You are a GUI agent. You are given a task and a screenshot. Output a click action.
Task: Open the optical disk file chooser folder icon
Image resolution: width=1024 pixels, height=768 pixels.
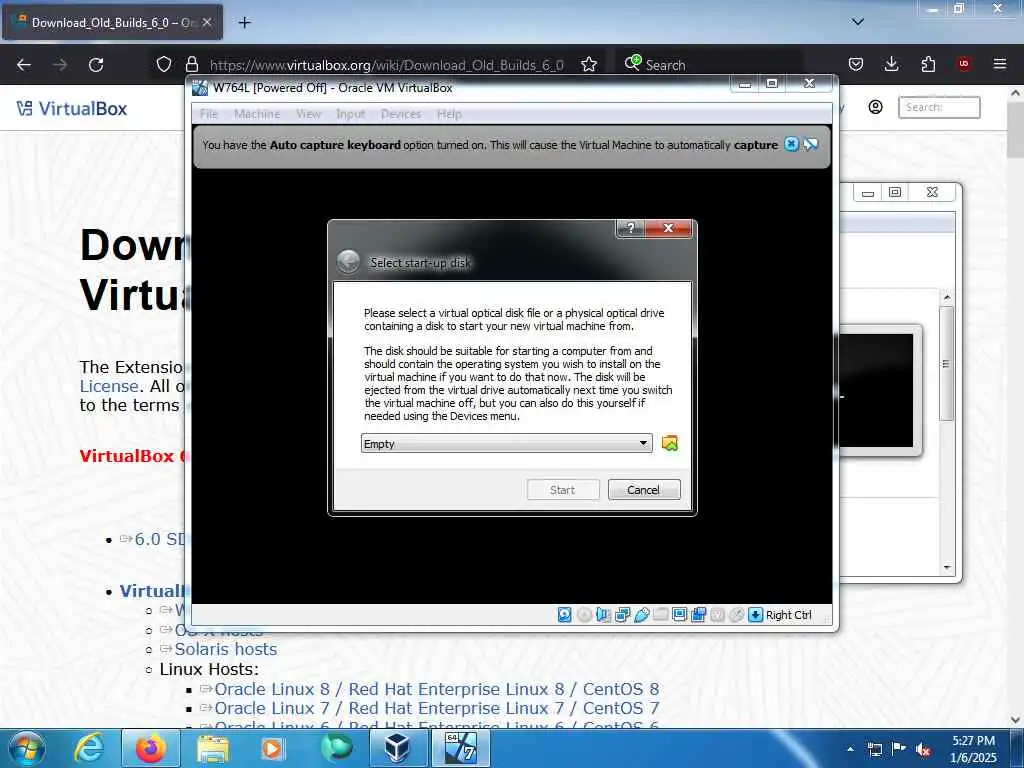click(669, 443)
